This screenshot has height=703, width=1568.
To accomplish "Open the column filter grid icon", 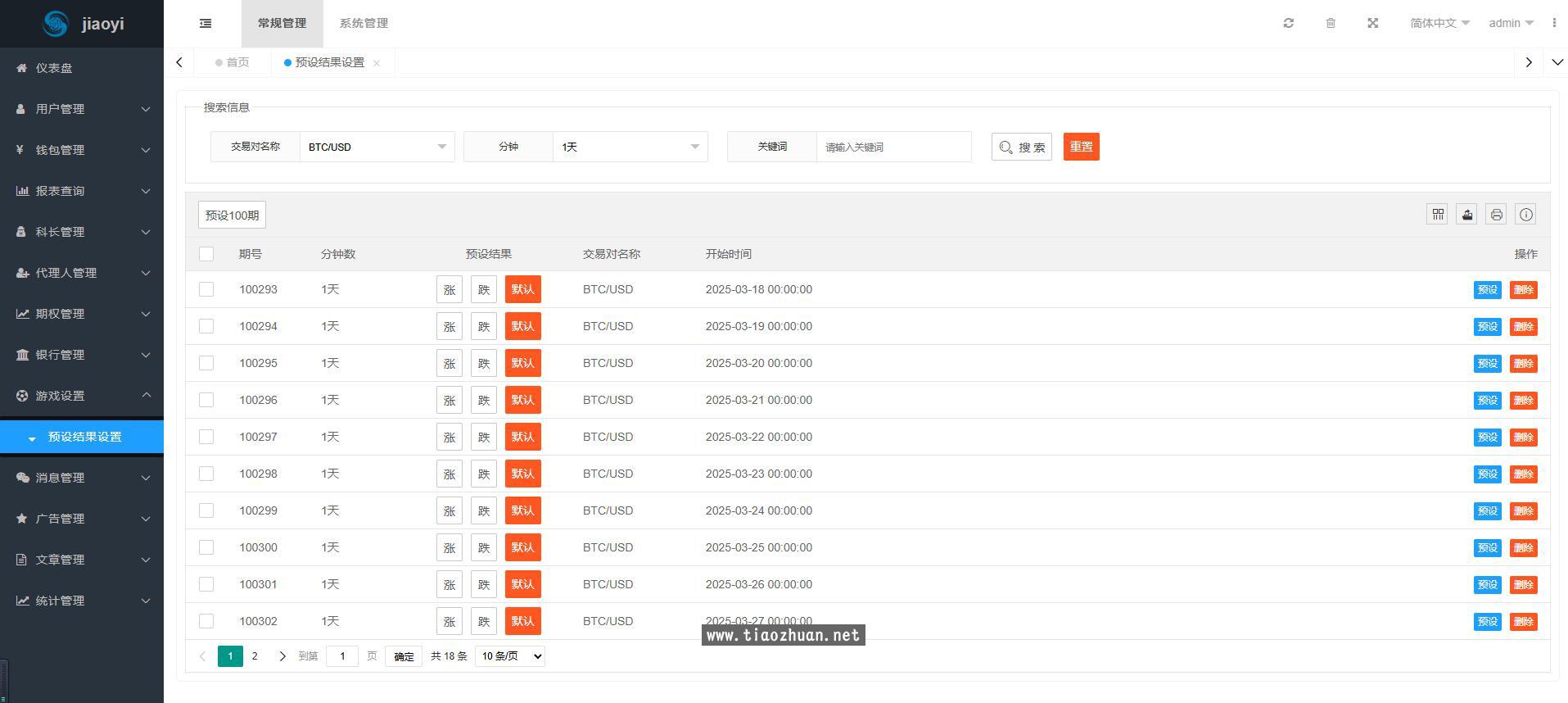I will (x=1438, y=215).
